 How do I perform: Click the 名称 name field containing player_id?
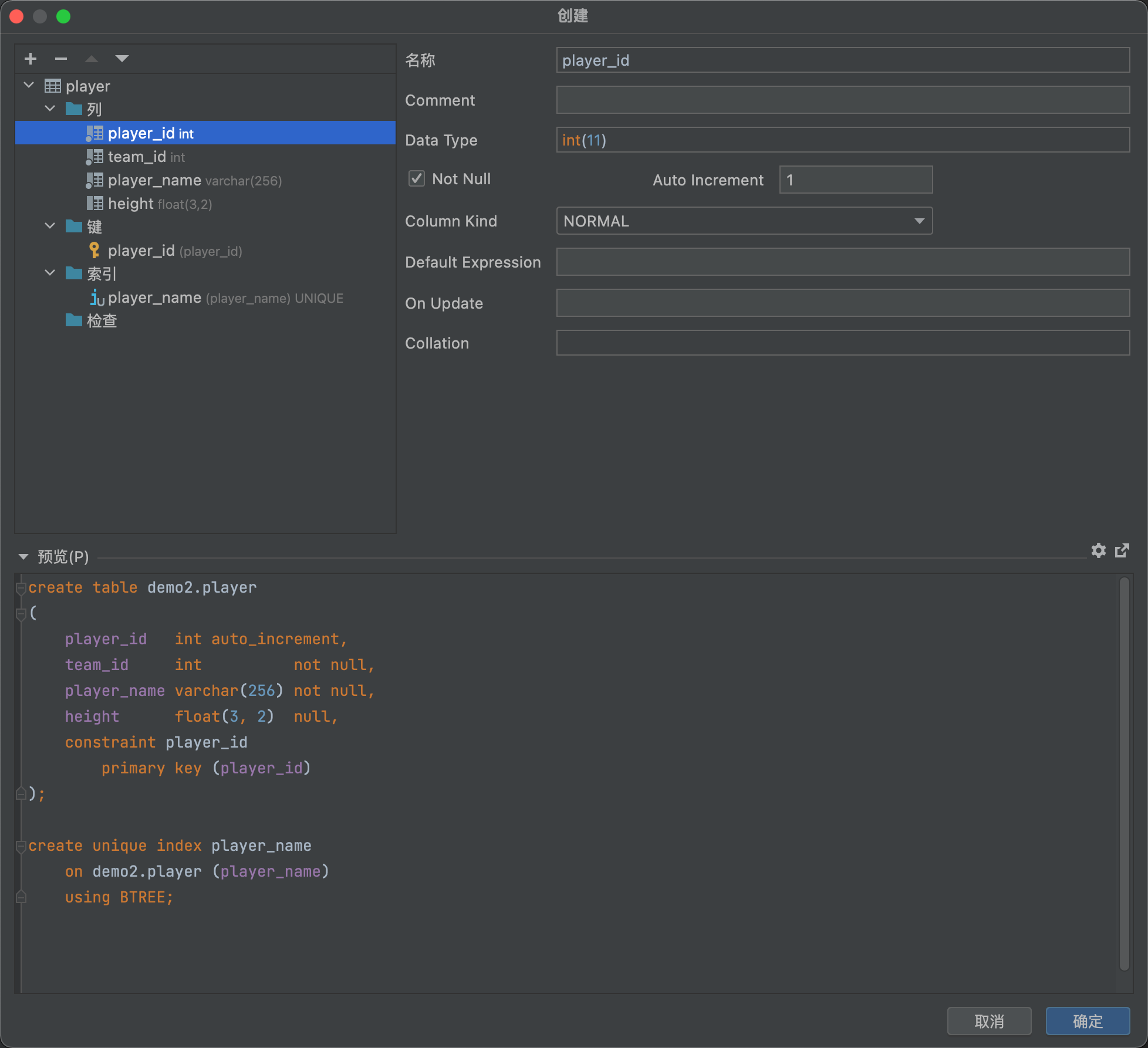[843, 60]
